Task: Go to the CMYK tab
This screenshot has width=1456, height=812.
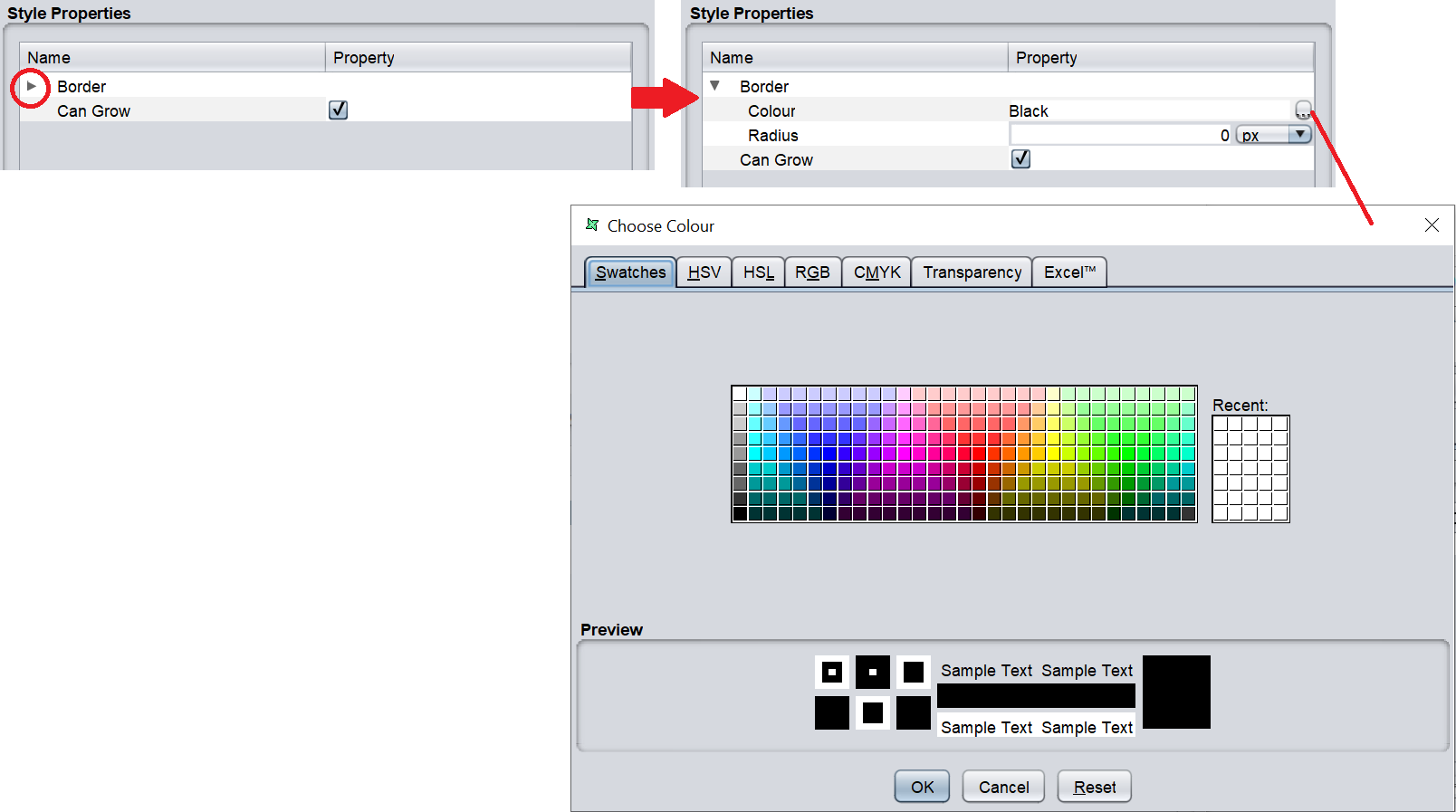Action: [876, 272]
